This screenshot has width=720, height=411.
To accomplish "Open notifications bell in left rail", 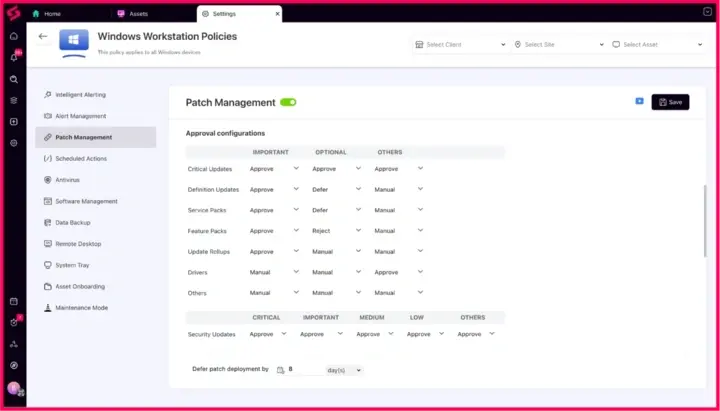I will point(14,57).
